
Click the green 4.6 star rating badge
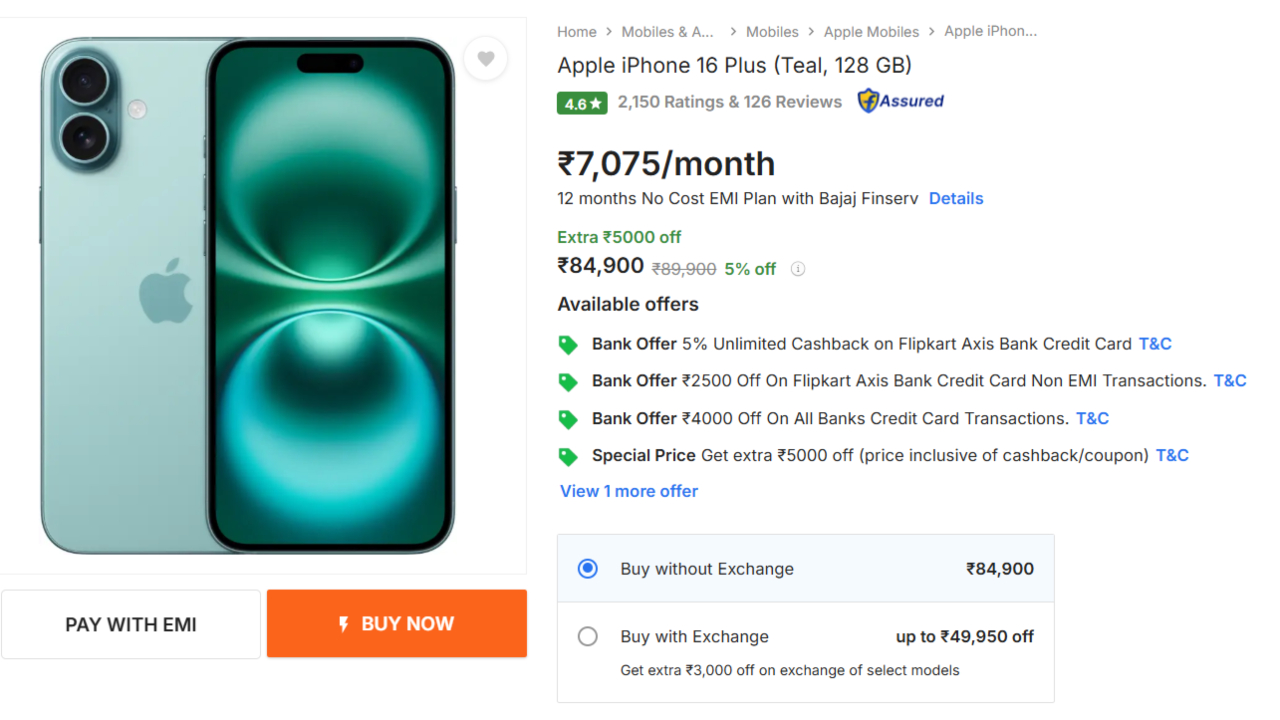(582, 103)
